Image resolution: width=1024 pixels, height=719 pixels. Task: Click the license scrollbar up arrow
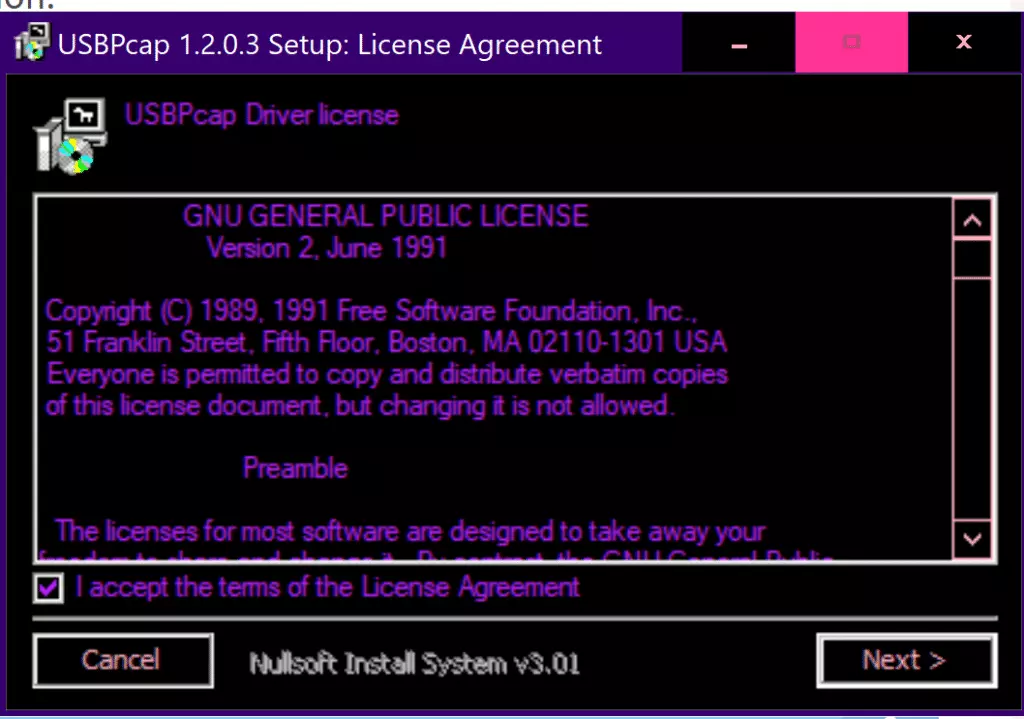pos(972,220)
